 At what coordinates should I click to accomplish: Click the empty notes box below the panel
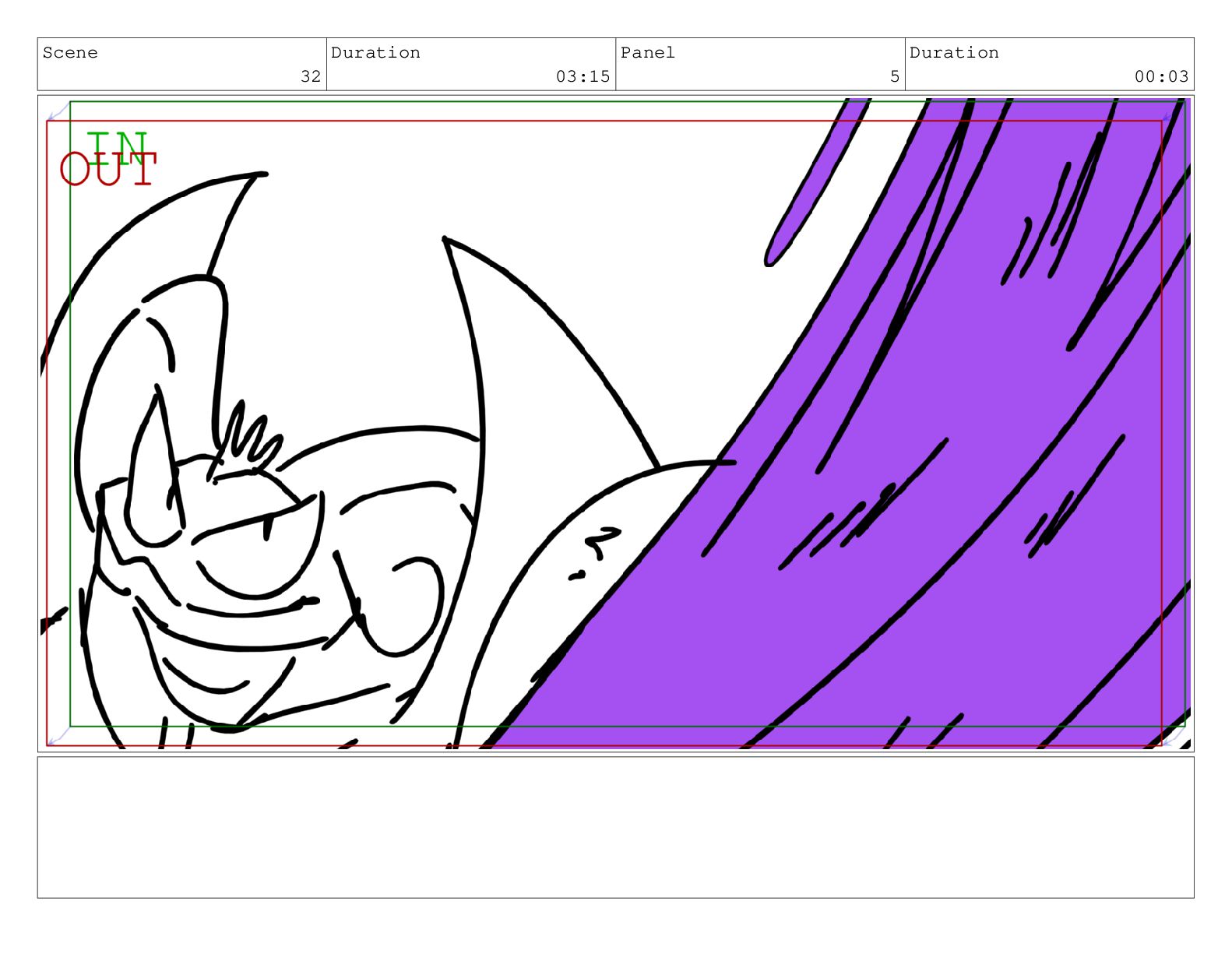(x=615, y=827)
